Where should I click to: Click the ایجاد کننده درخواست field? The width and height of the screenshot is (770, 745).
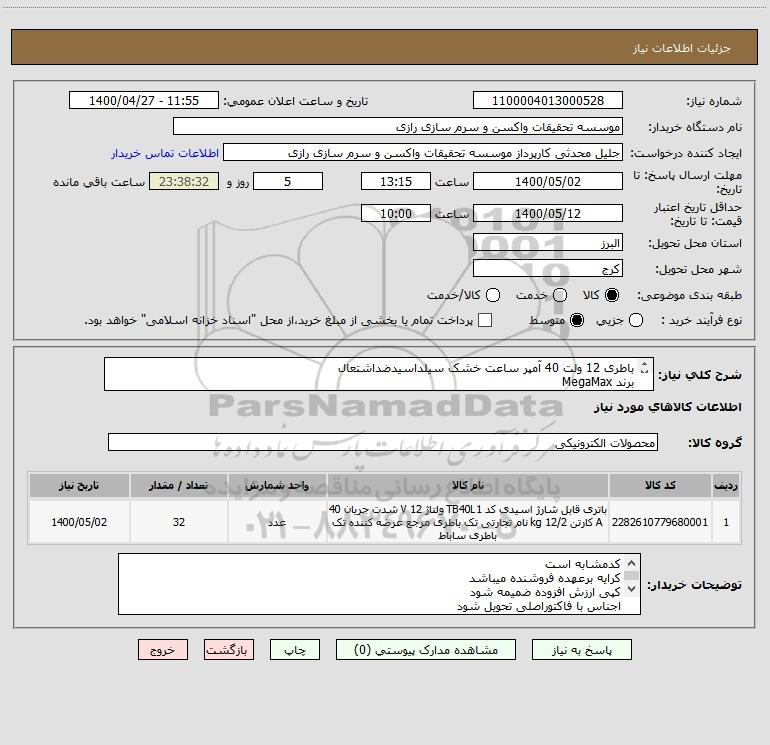pos(423,152)
